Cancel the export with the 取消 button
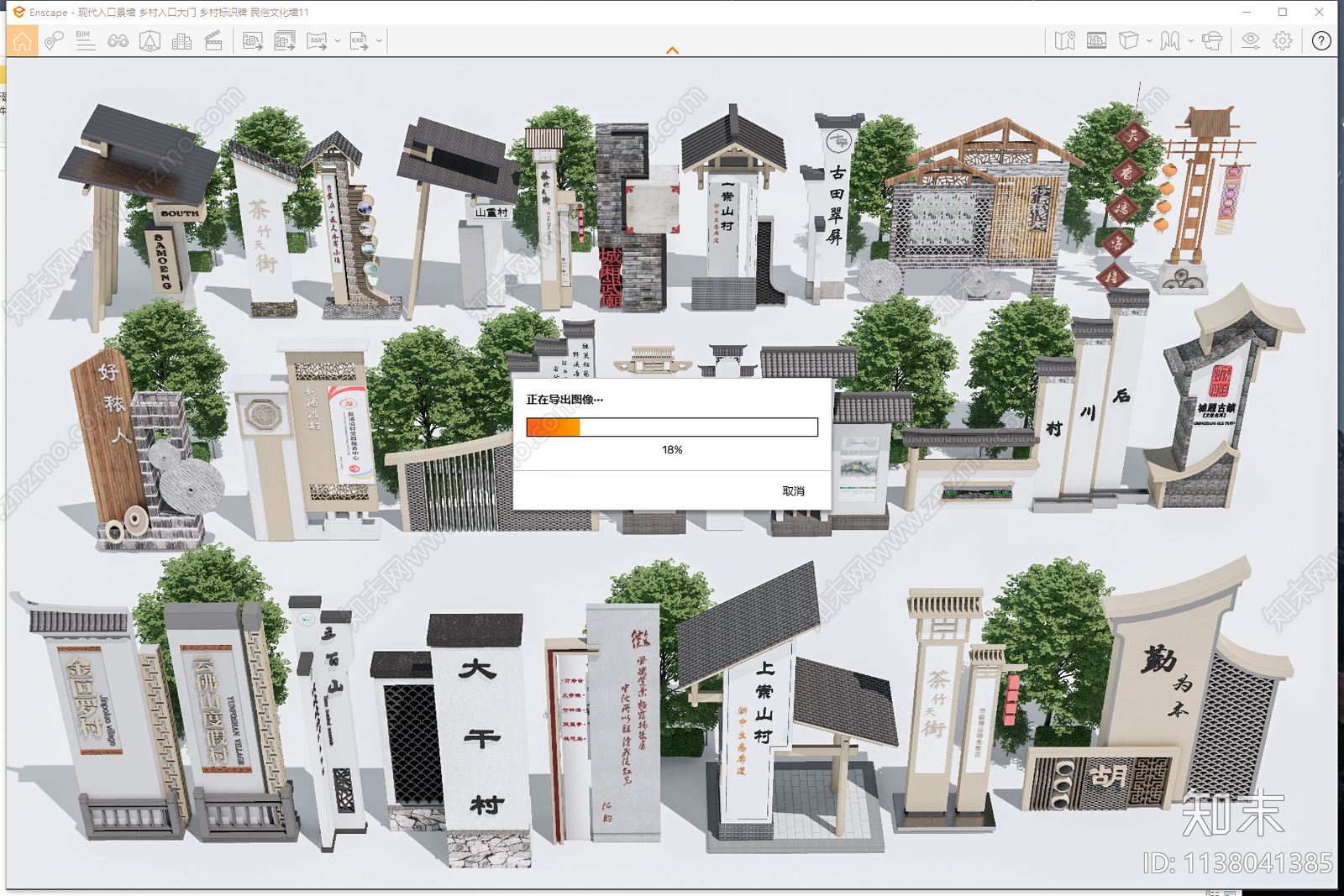This screenshot has height=896, width=1344. point(793,491)
